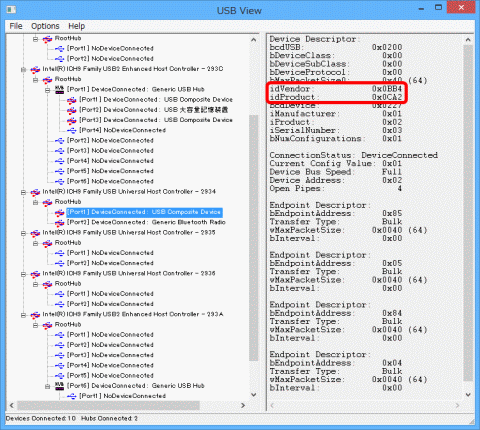Viewport: 480px width, 430px height.
Task: Click the hub icon of Port1 Generic USB Hub
Action: click(x=59, y=89)
